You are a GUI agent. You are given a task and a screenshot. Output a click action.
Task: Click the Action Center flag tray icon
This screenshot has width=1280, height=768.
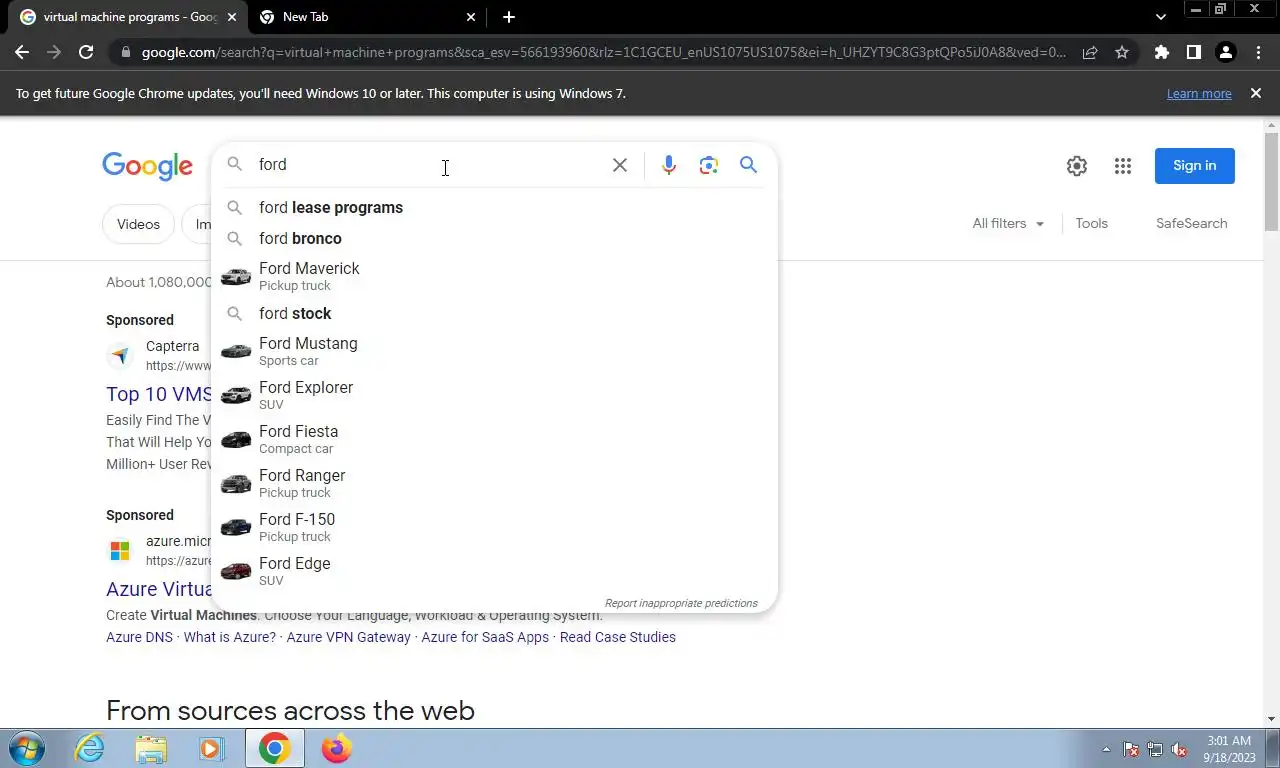click(1131, 749)
